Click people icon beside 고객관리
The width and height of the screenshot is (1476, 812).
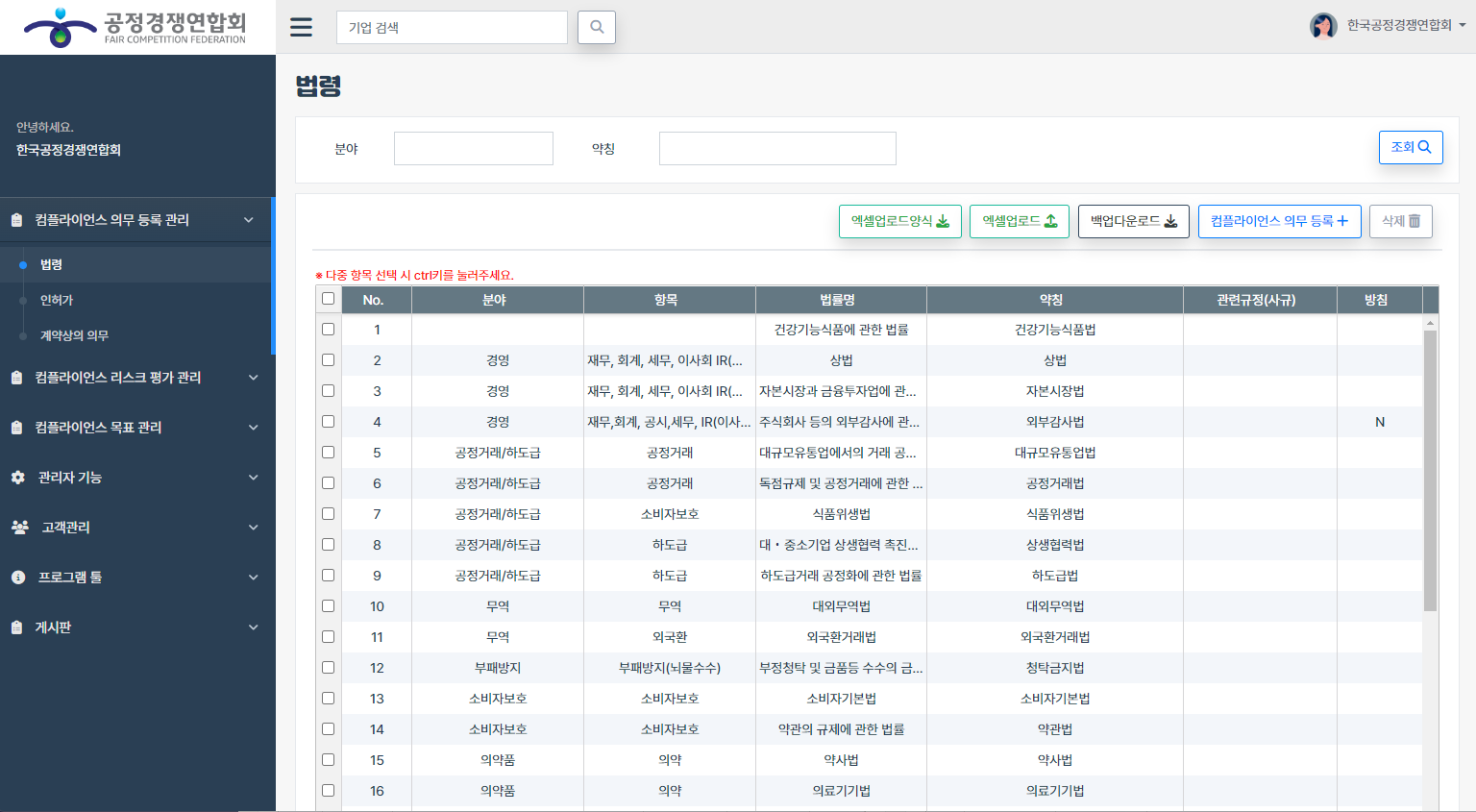coord(19,528)
